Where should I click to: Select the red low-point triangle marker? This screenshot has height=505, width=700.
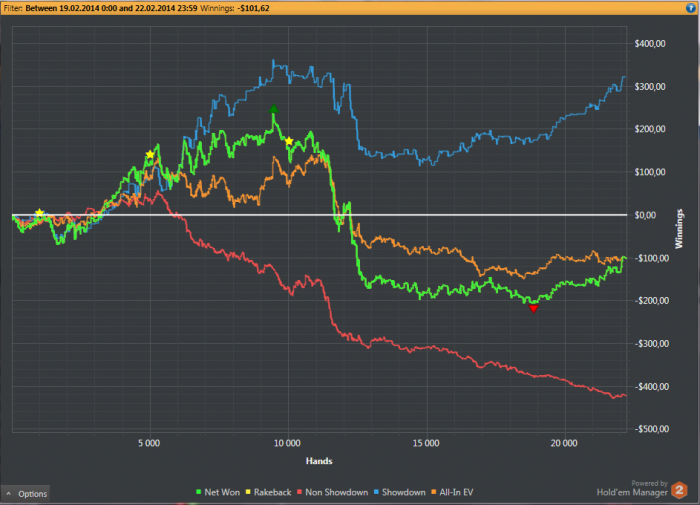coord(533,309)
